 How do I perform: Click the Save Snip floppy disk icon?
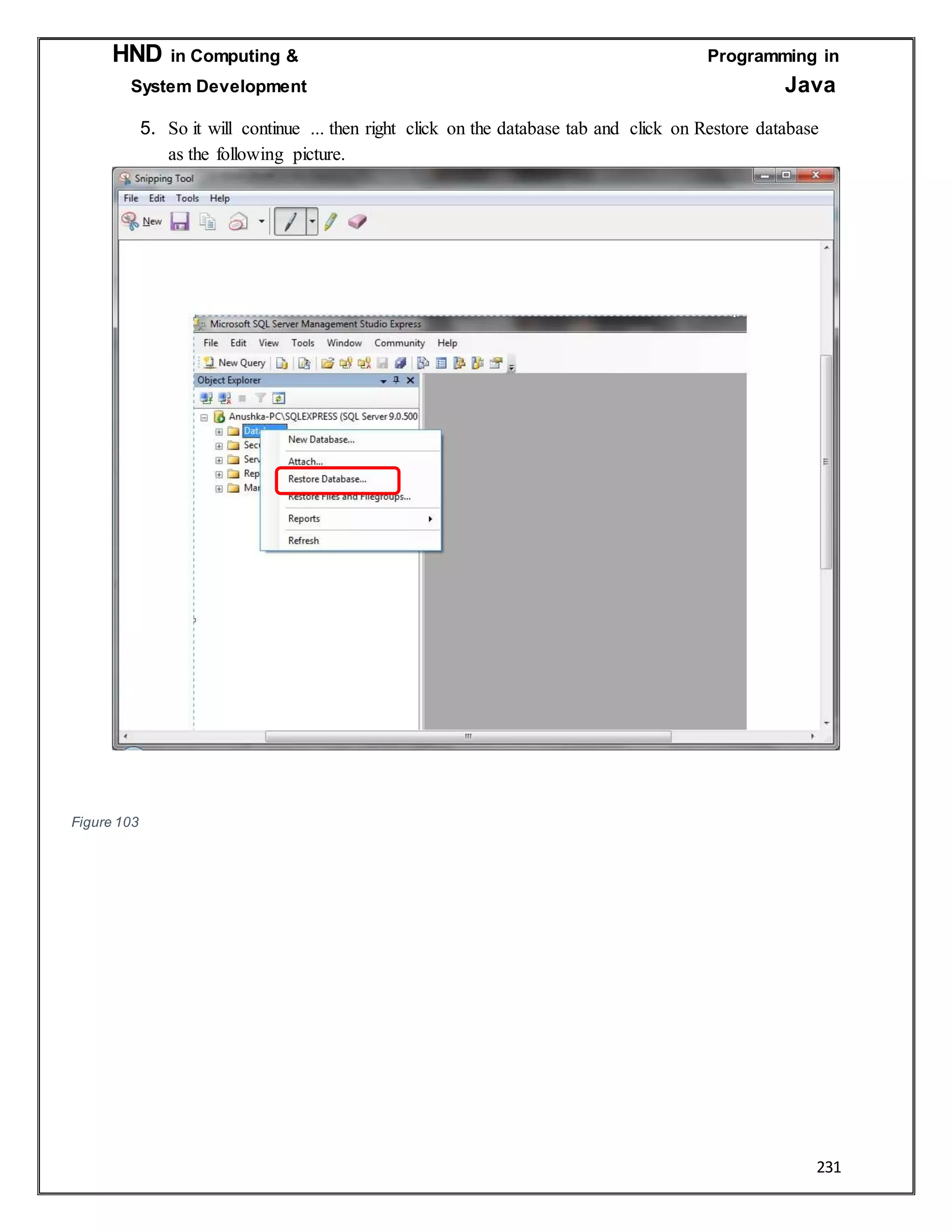(x=179, y=221)
